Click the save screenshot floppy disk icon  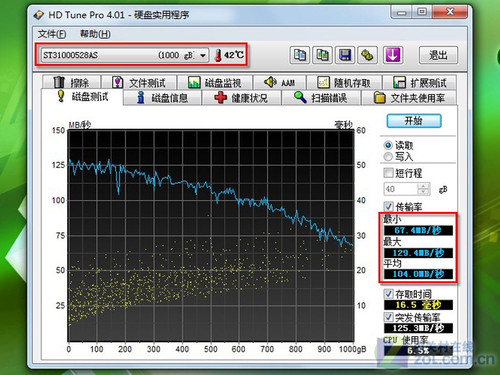[345, 55]
